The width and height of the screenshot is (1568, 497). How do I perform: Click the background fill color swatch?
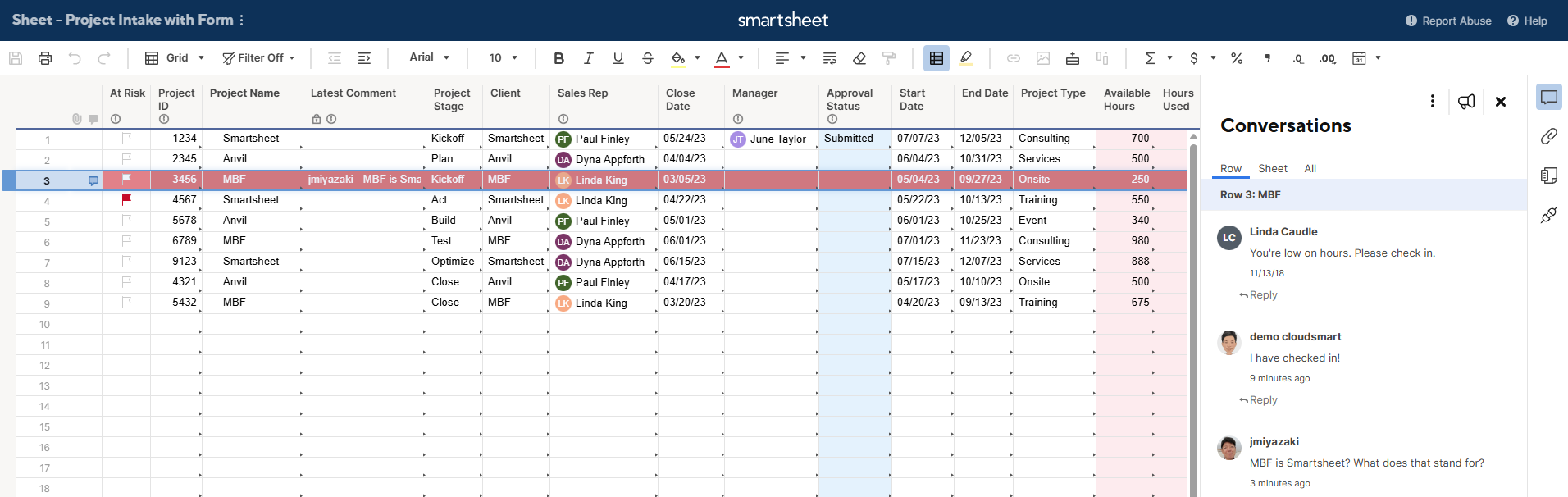coord(677,58)
